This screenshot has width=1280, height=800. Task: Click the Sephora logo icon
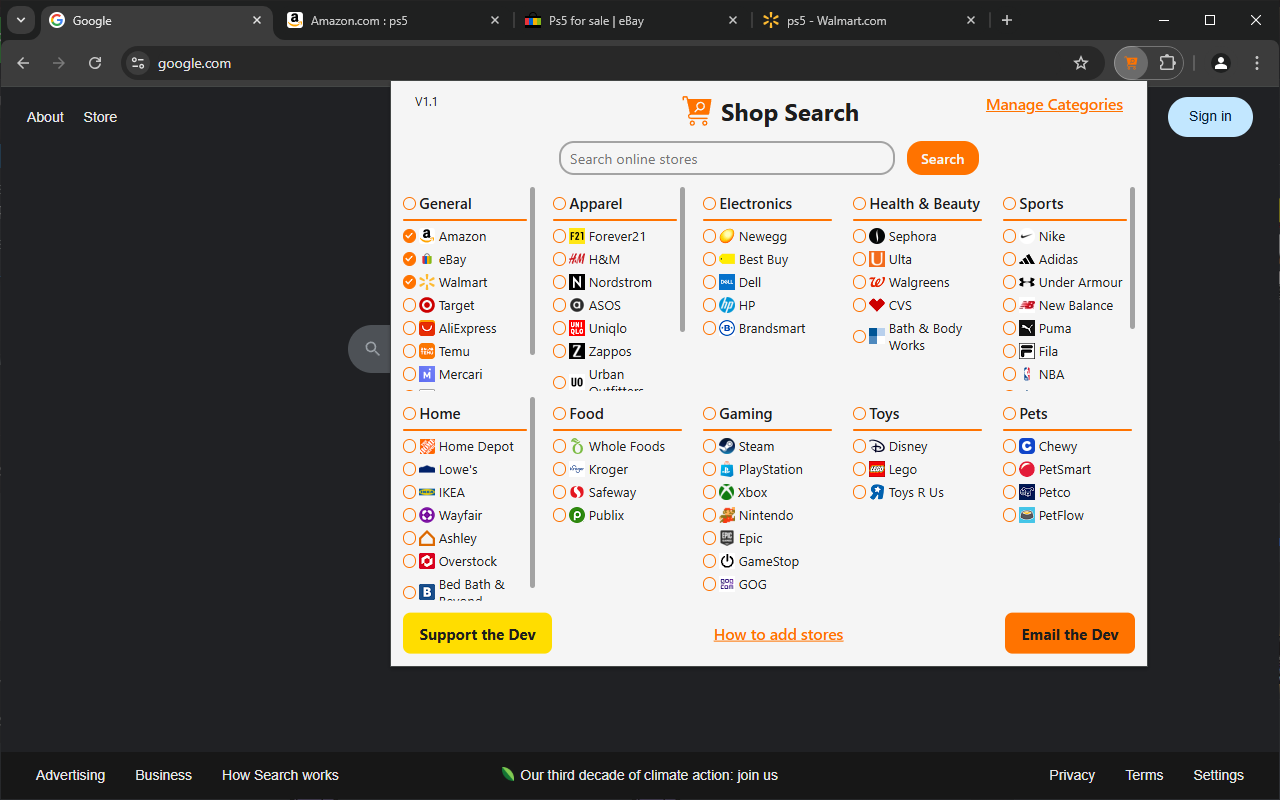[877, 236]
